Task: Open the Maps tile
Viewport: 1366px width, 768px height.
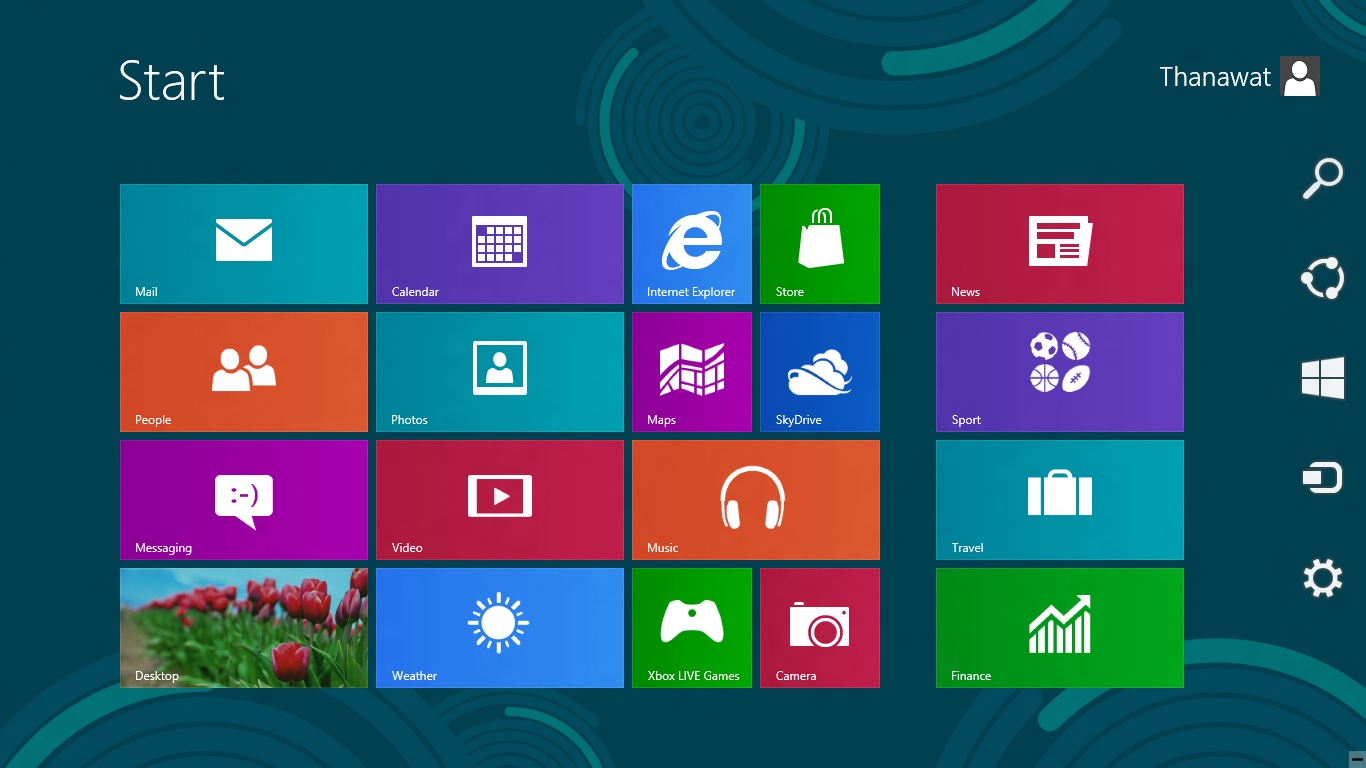Action: 692,372
